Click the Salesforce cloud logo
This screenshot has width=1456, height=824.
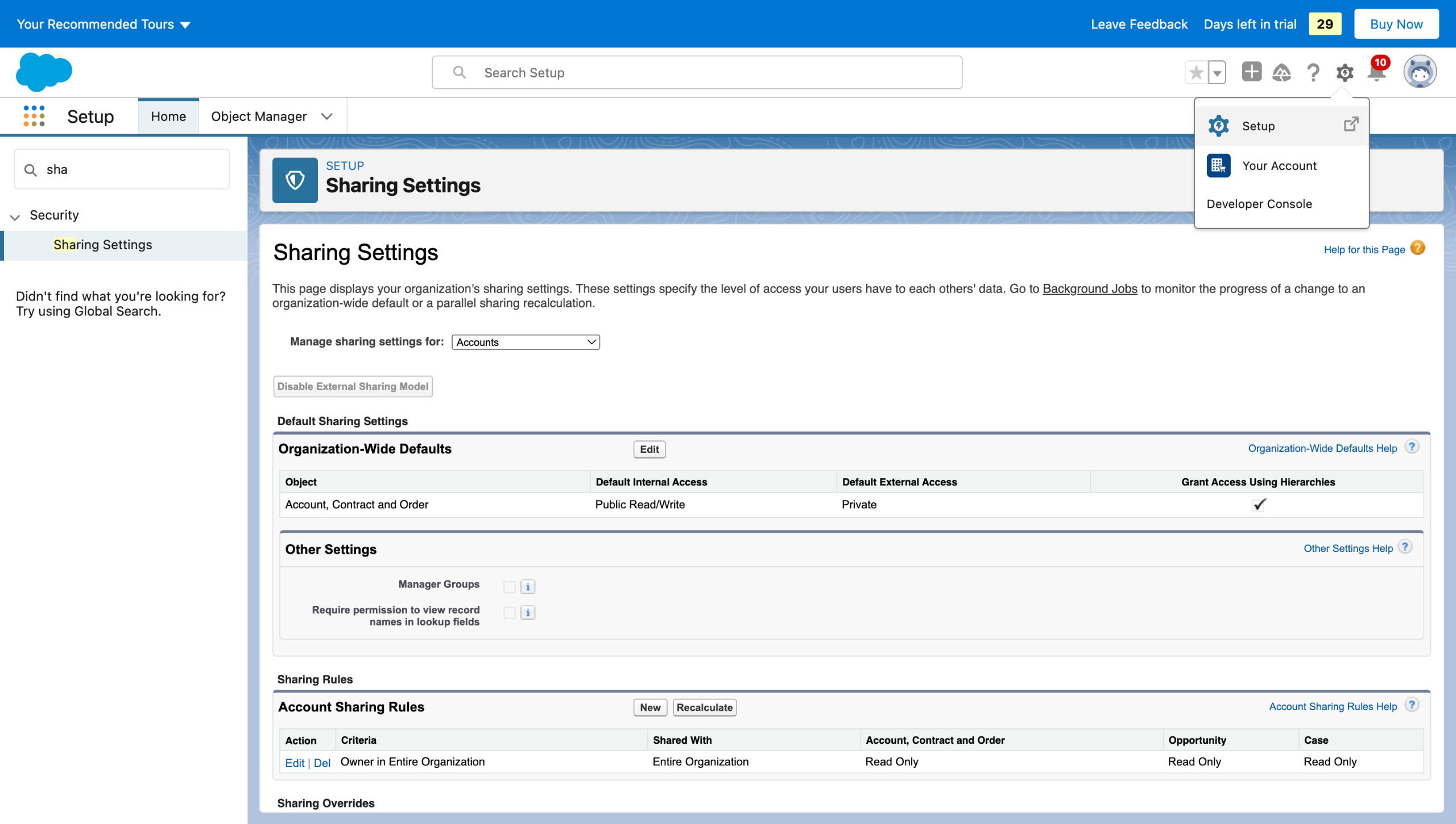[x=44, y=72]
